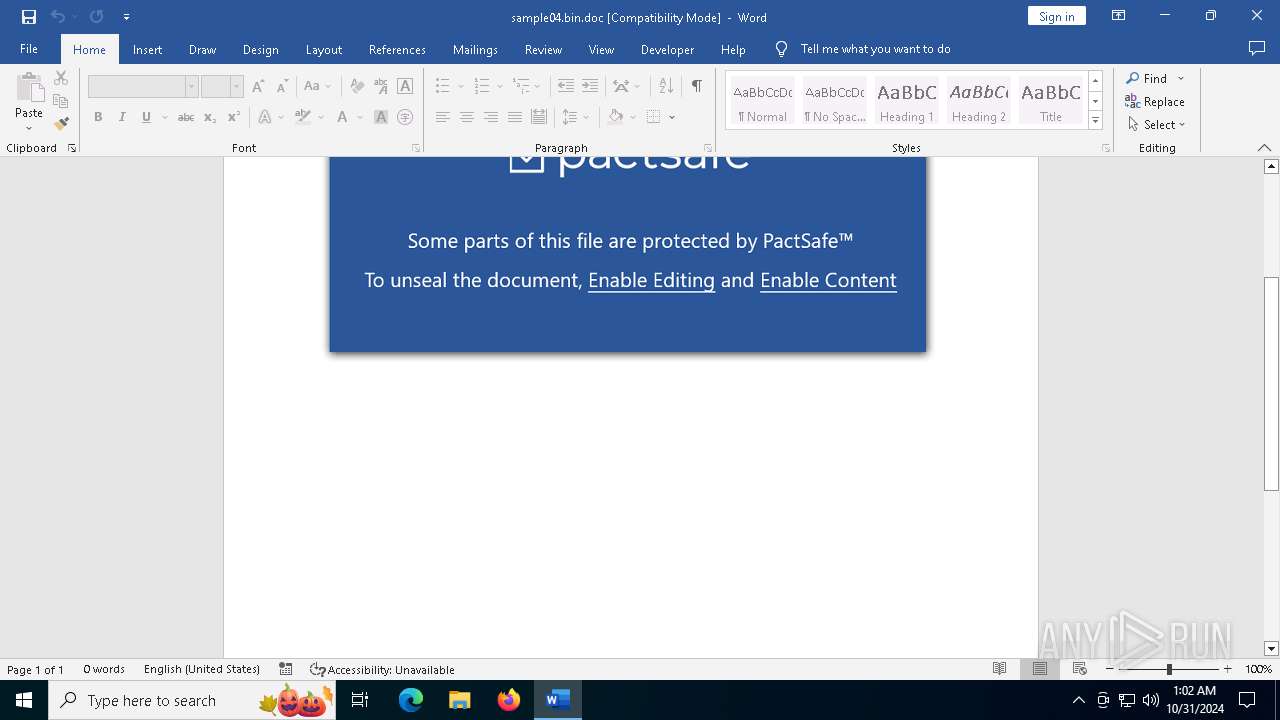Click the Strikethrough abc icon

coord(185,117)
